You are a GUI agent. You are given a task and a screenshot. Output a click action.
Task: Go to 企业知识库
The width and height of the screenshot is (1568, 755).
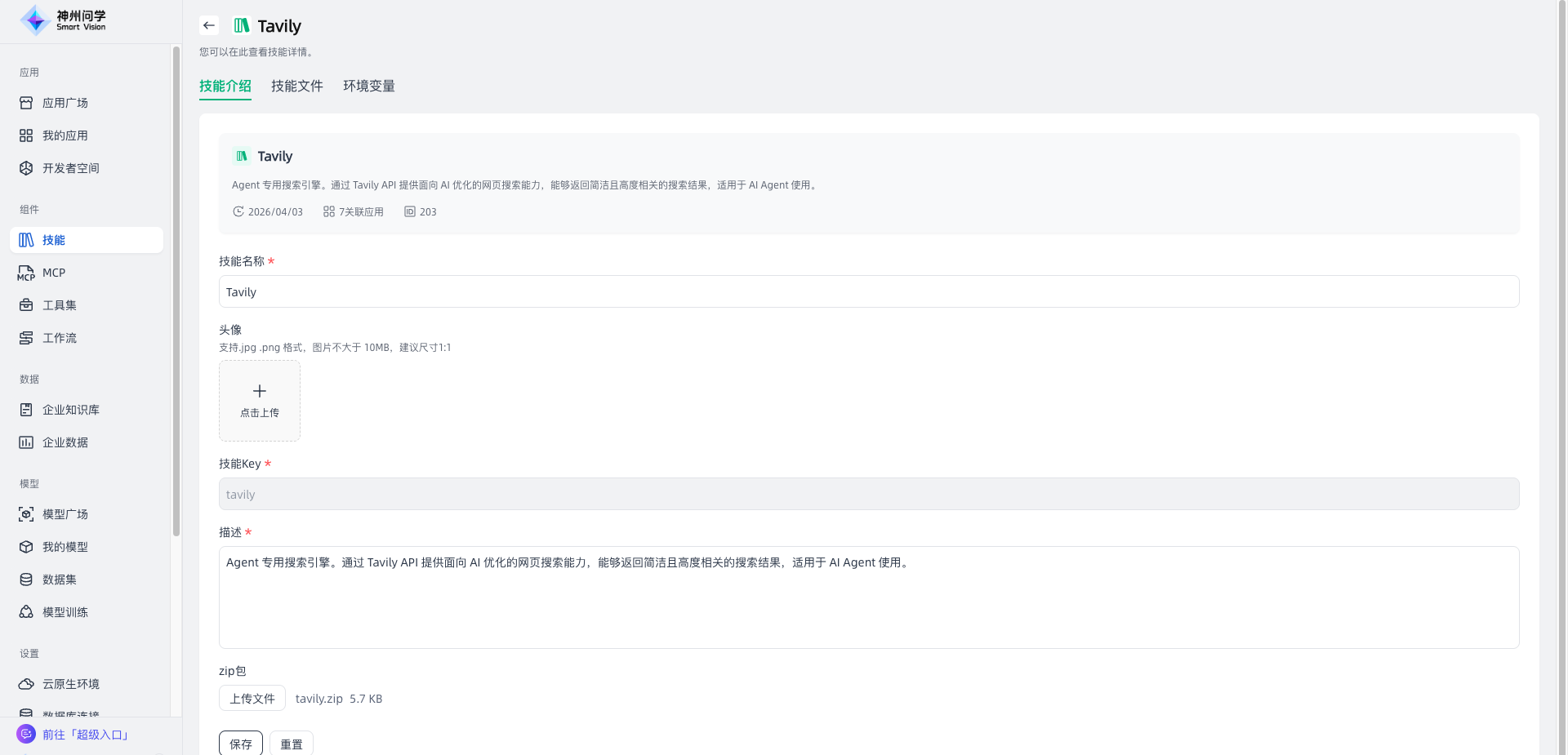pos(87,410)
